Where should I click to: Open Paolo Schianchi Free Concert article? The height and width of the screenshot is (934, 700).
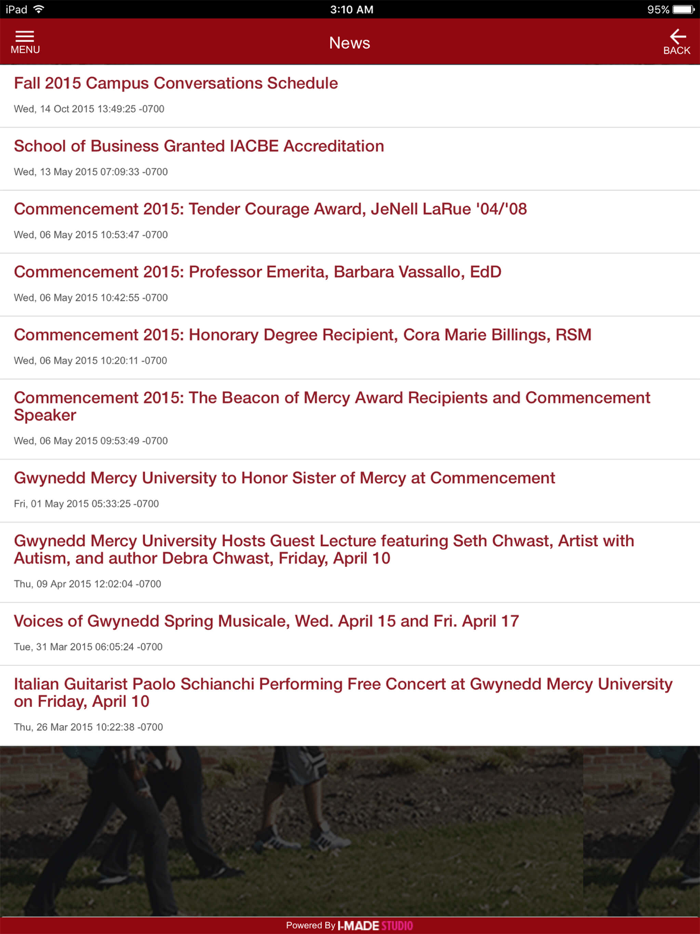pyautogui.click(x=342, y=692)
